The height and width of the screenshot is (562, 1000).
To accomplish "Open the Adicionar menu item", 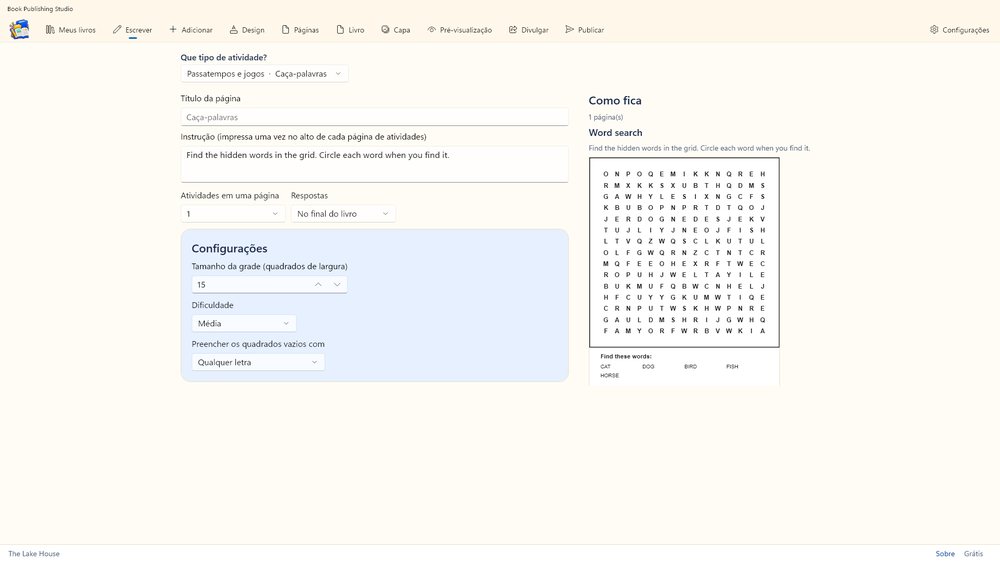I will point(191,30).
